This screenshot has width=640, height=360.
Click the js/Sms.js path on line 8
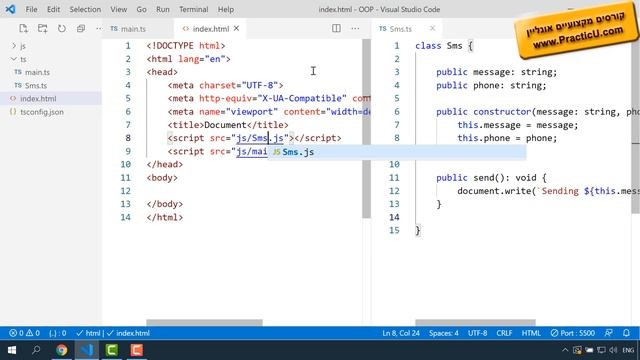[x=260, y=138]
